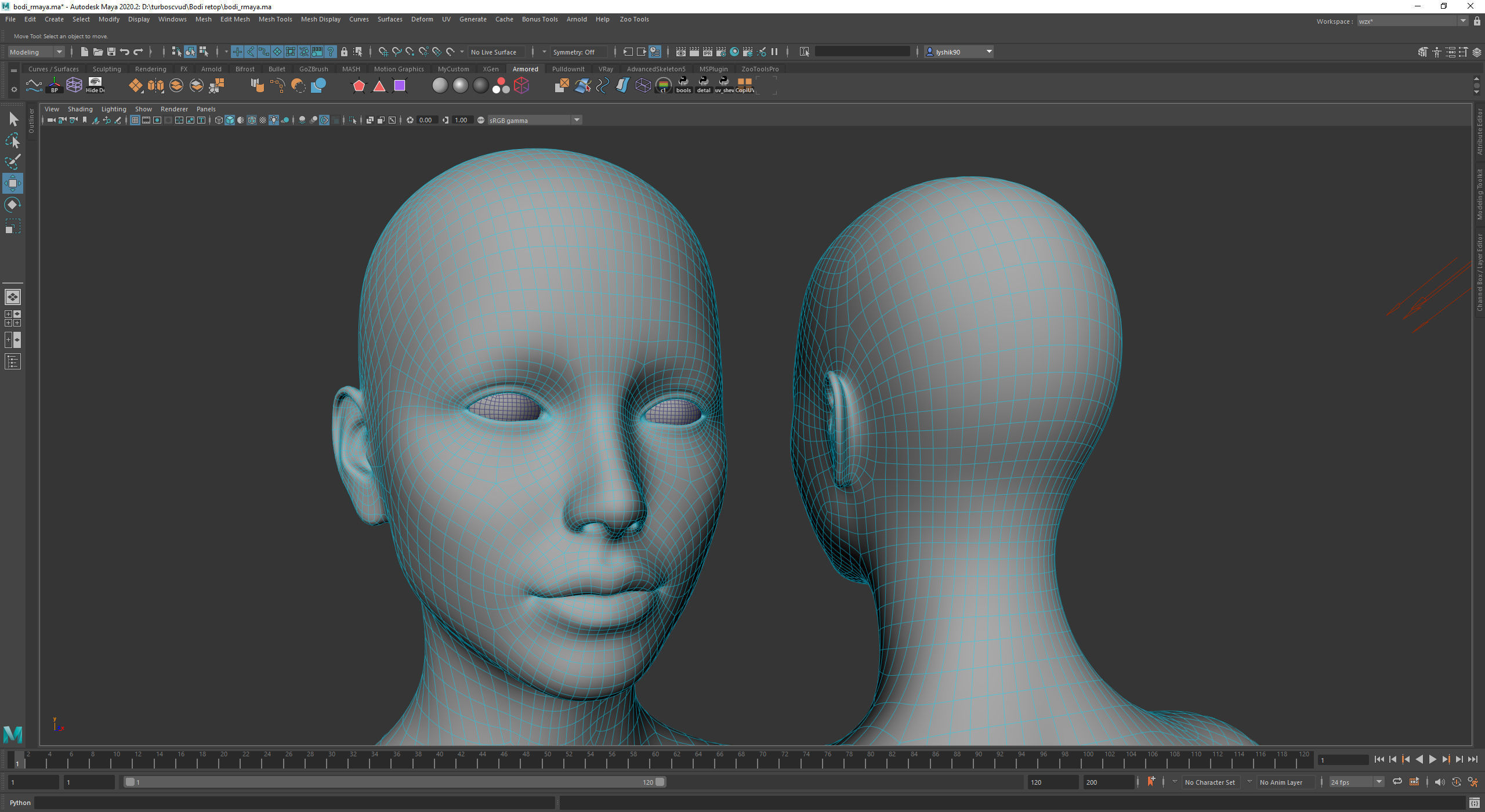This screenshot has width=1485, height=812.
Task: Open the Symmetry options arrow
Action: coord(544,52)
